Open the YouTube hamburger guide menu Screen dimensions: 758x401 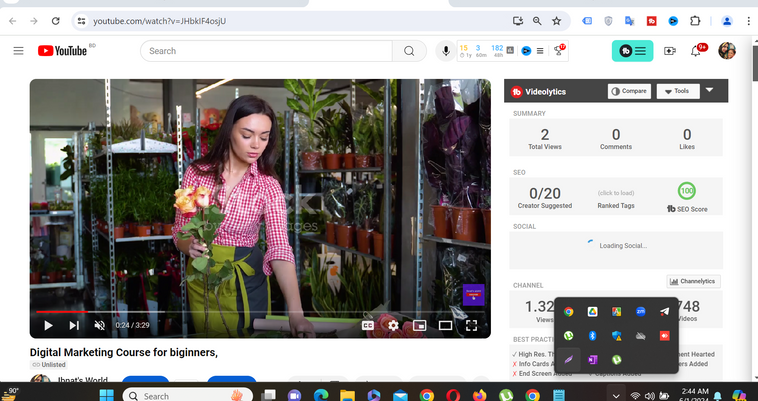[x=18, y=51]
